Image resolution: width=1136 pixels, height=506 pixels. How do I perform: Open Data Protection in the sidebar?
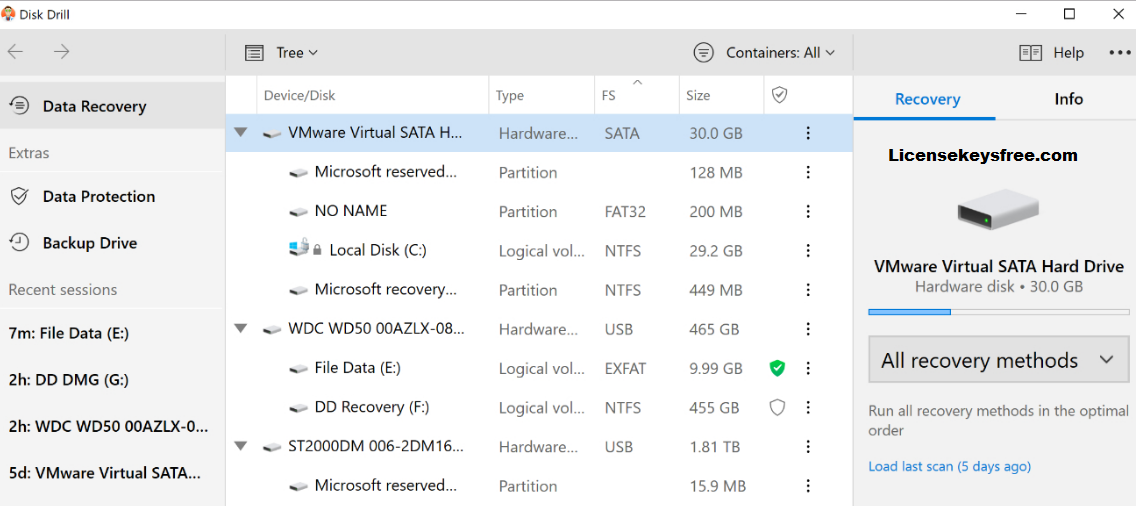[112, 196]
